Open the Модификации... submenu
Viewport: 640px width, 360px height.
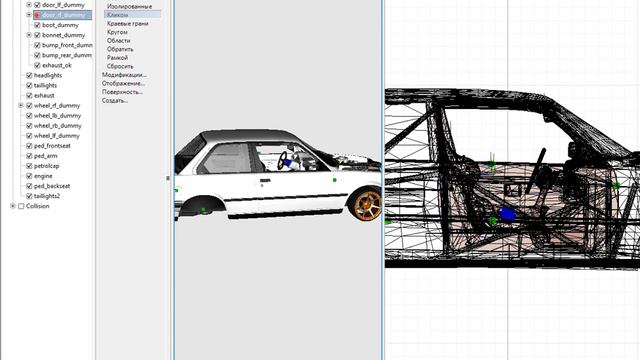coord(124,75)
